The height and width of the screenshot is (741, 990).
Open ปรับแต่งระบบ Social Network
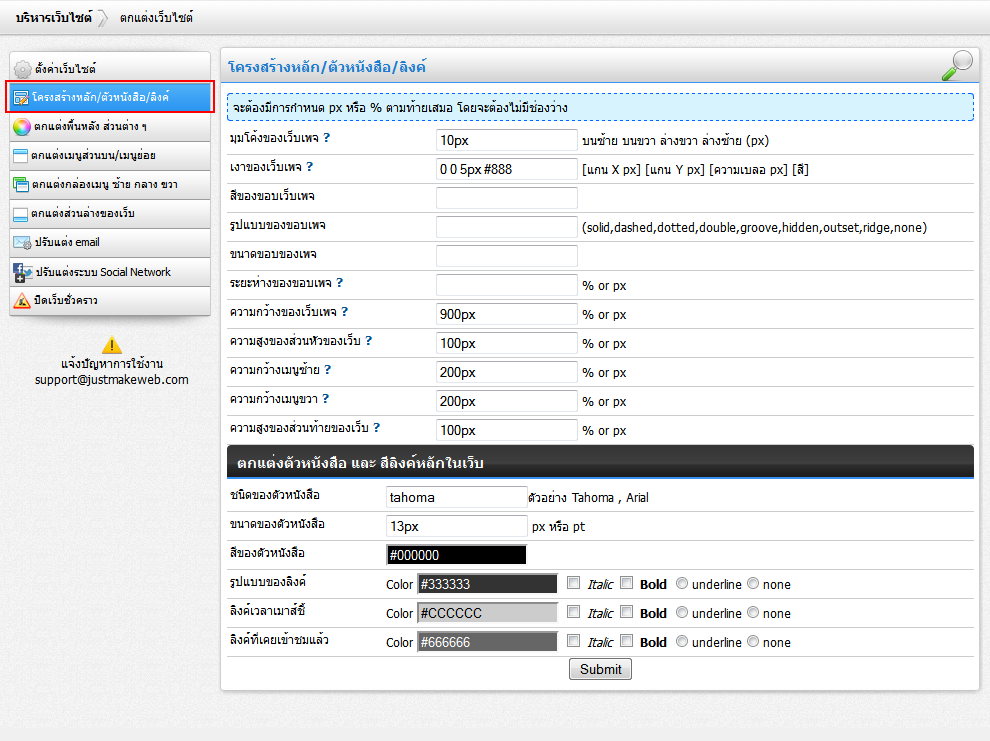[110, 272]
